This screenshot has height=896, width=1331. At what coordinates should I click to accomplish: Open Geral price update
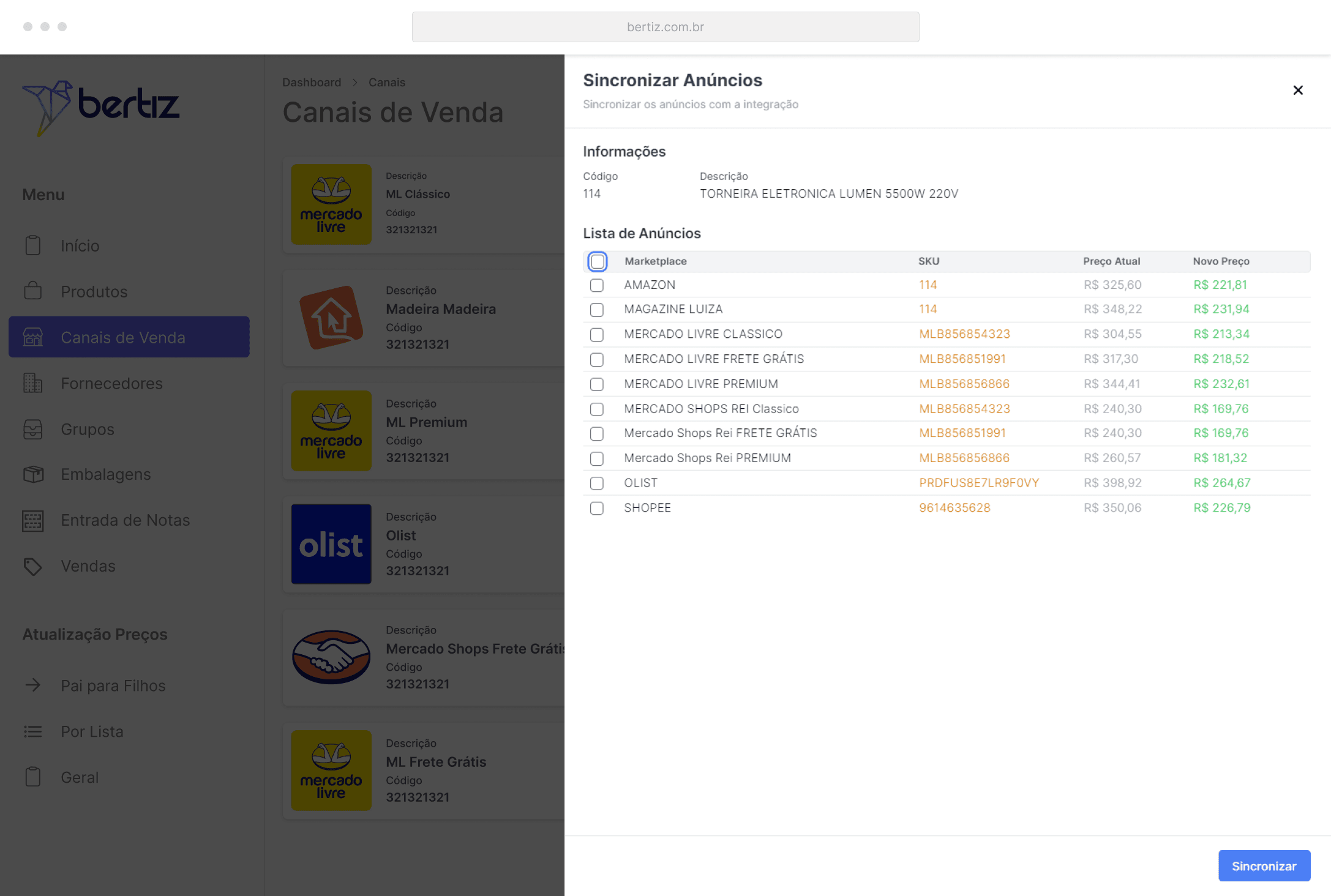(129, 777)
